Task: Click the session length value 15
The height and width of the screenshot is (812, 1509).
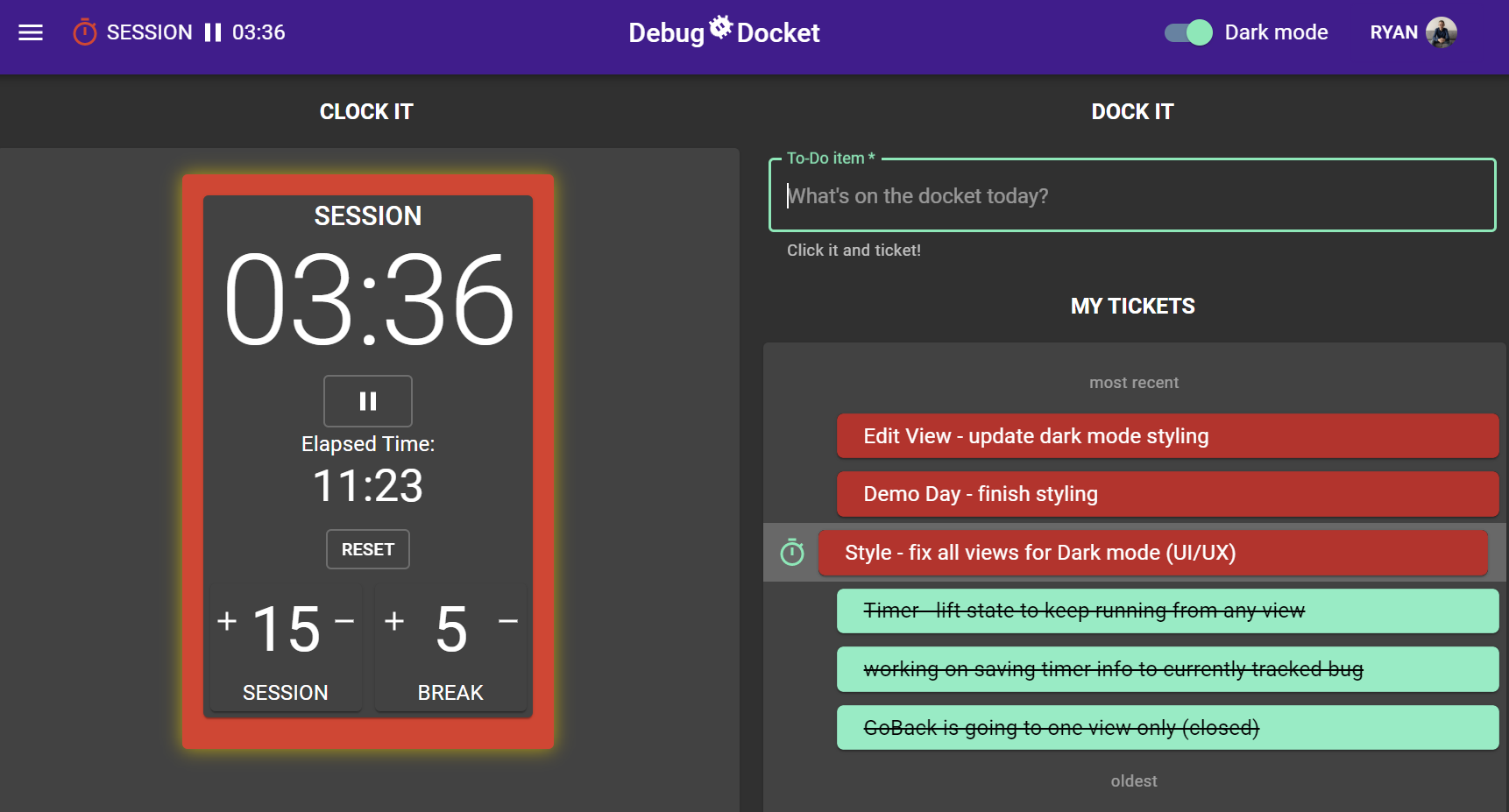Action: pyautogui.click(x=287, y=629)
